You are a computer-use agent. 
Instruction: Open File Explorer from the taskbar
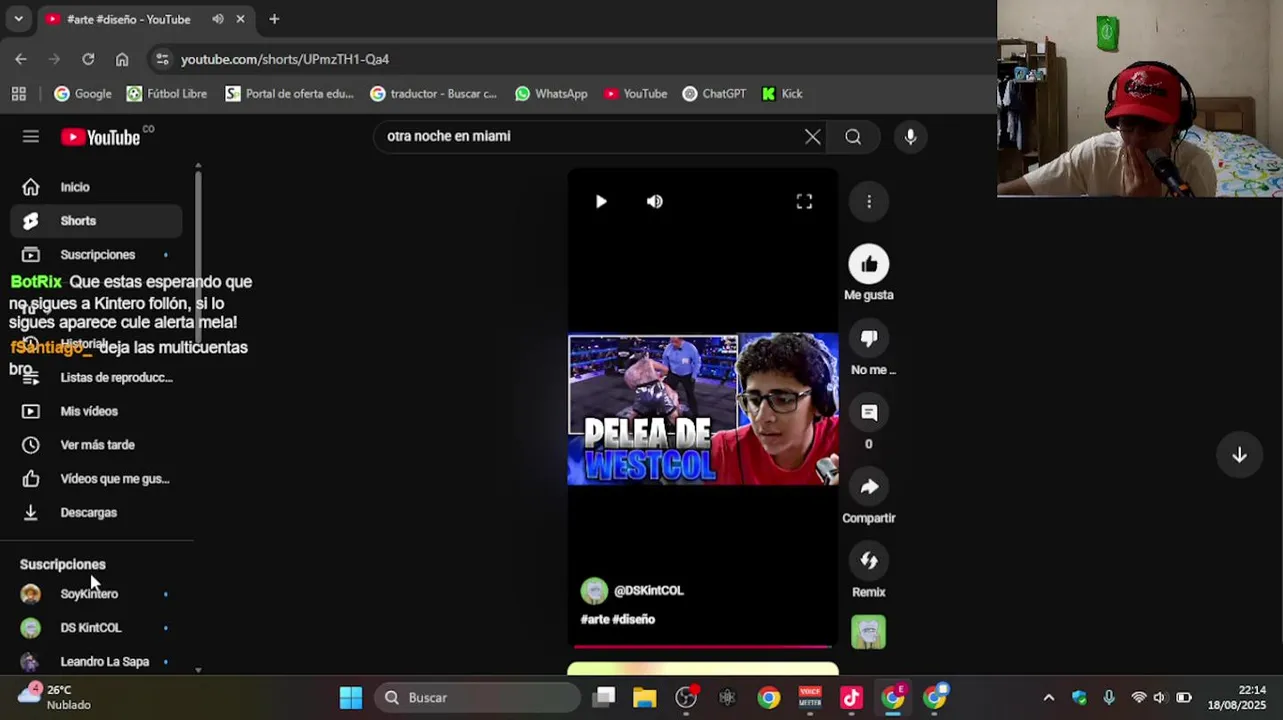644,698
